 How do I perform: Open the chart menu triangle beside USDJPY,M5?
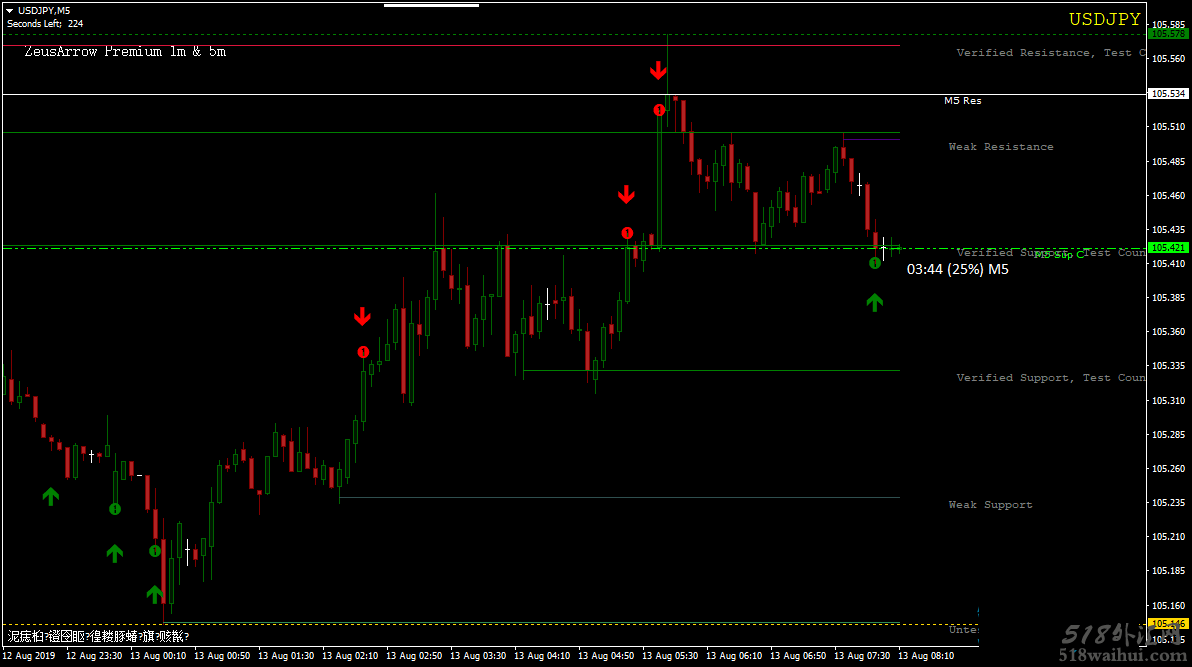pyautogui.click(x=10, y=11)
